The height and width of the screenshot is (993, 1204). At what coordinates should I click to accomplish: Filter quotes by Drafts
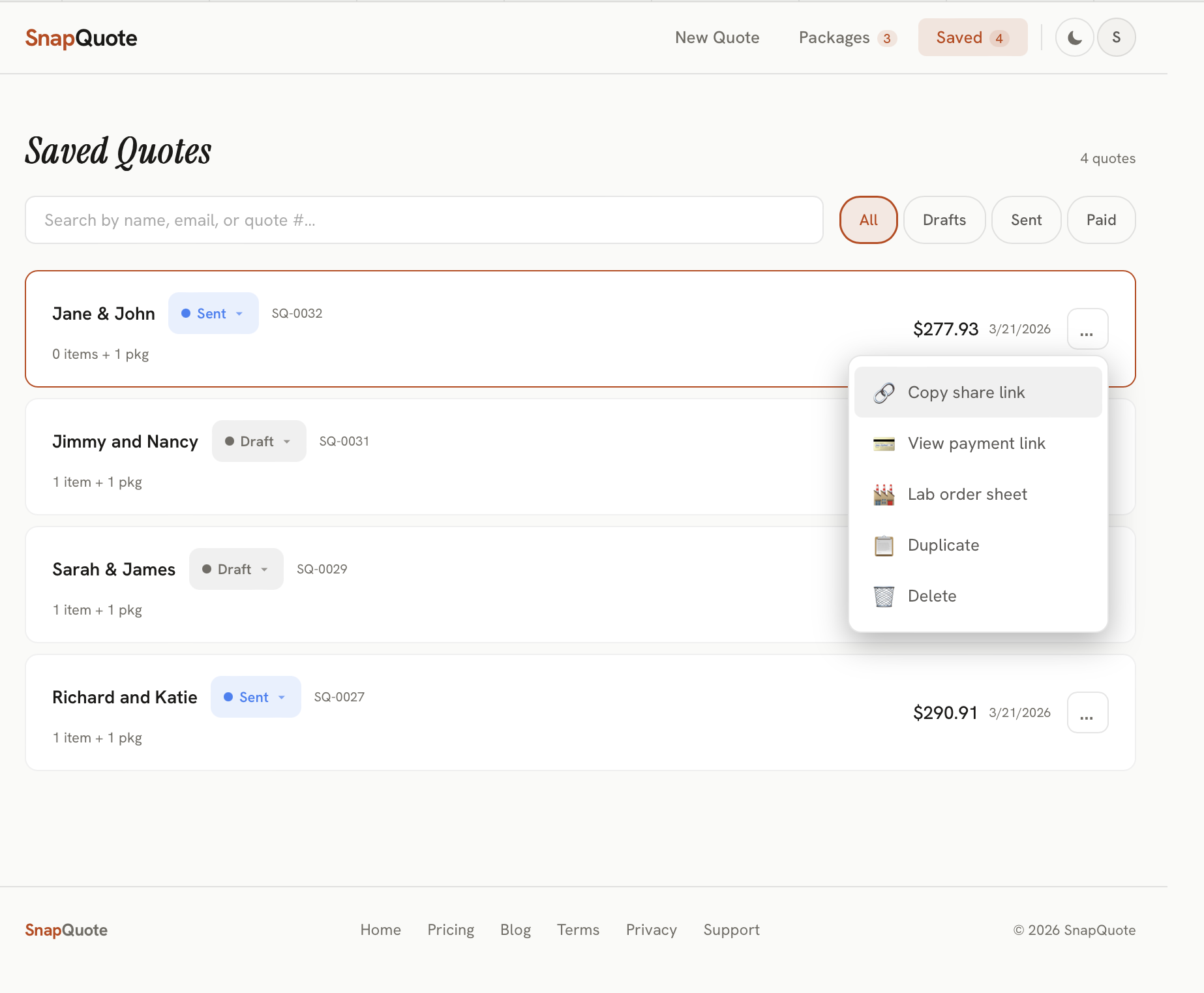click(x=944, y=220)
